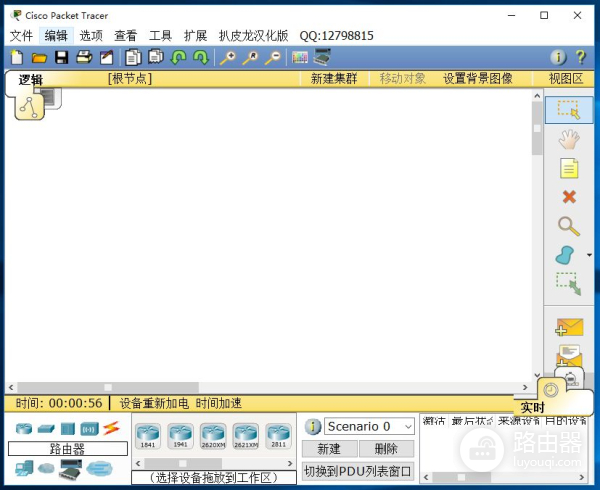Pick the Place Note tool
This screenshot has width=600, height=490.
569,168
